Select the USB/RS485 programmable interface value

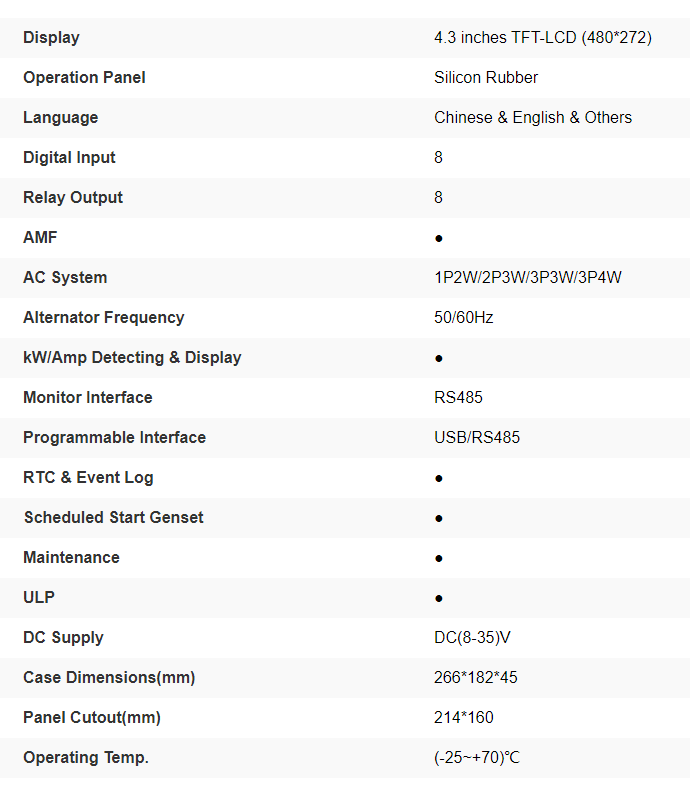(x=476, y=438)
